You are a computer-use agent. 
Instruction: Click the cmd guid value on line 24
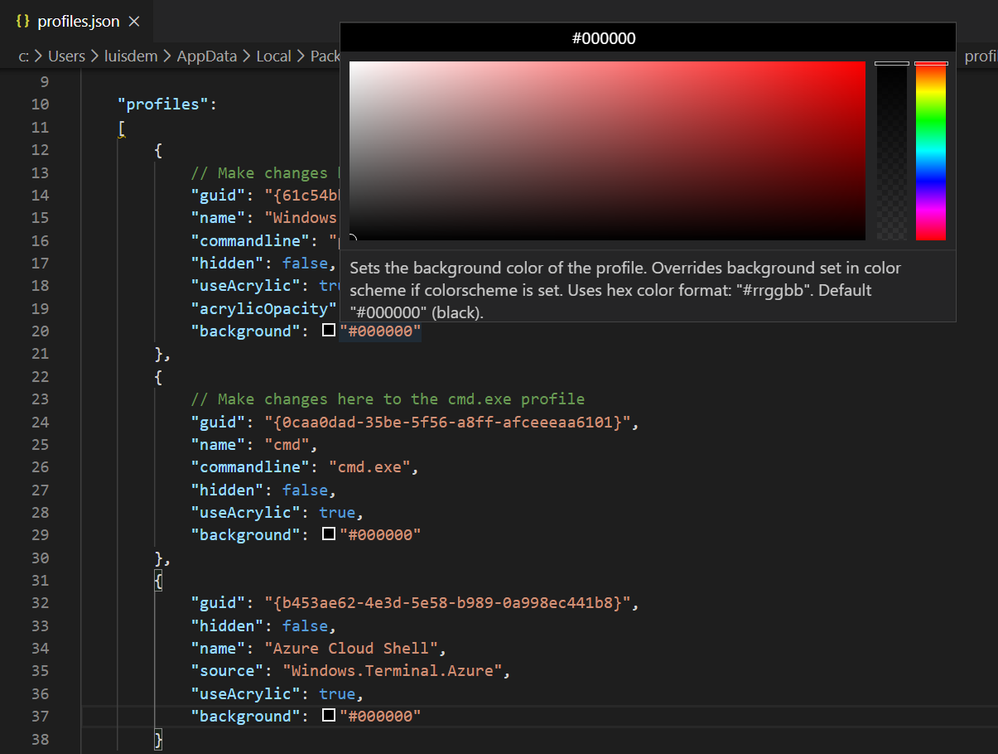(x=447, y=422)
